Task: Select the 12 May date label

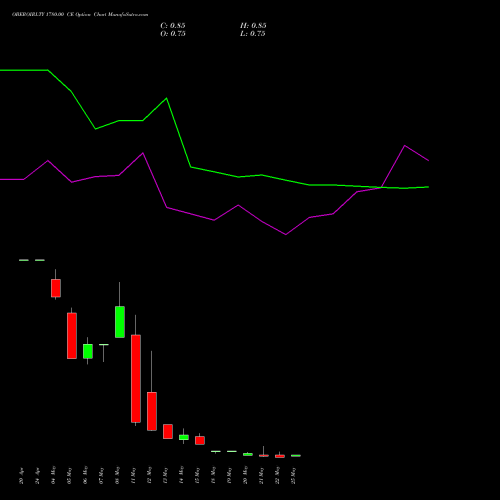Action: (149, 475)
